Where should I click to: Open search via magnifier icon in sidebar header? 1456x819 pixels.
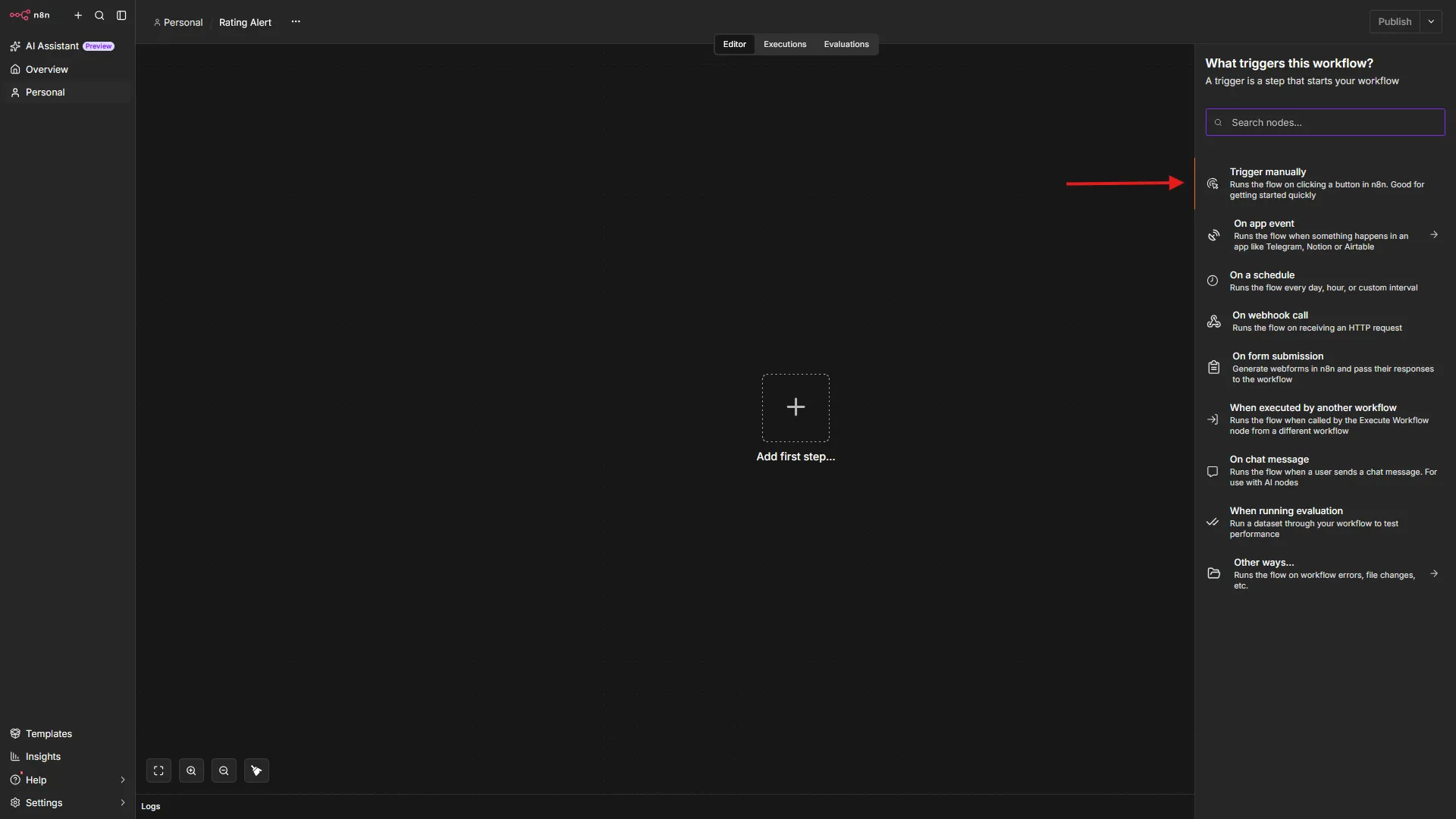[x=99, y=15]
